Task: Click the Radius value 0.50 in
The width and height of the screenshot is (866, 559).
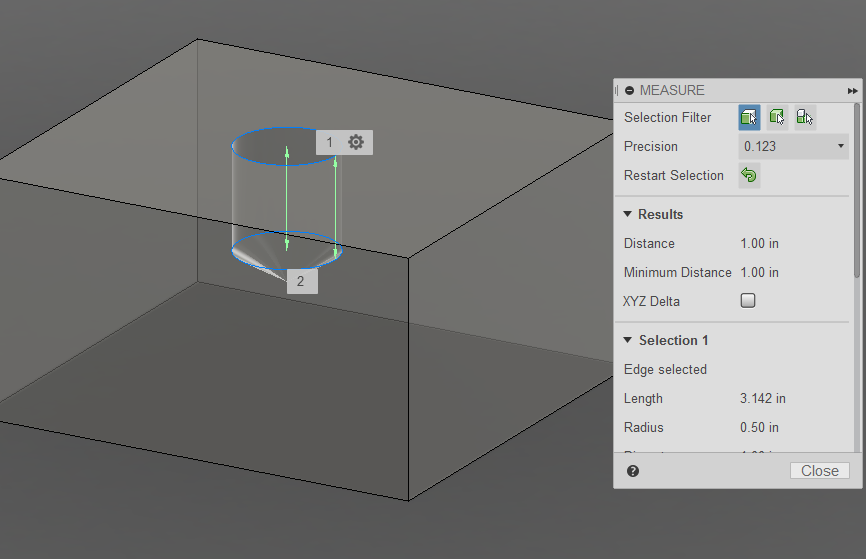Action: click(x=759, y=428)
